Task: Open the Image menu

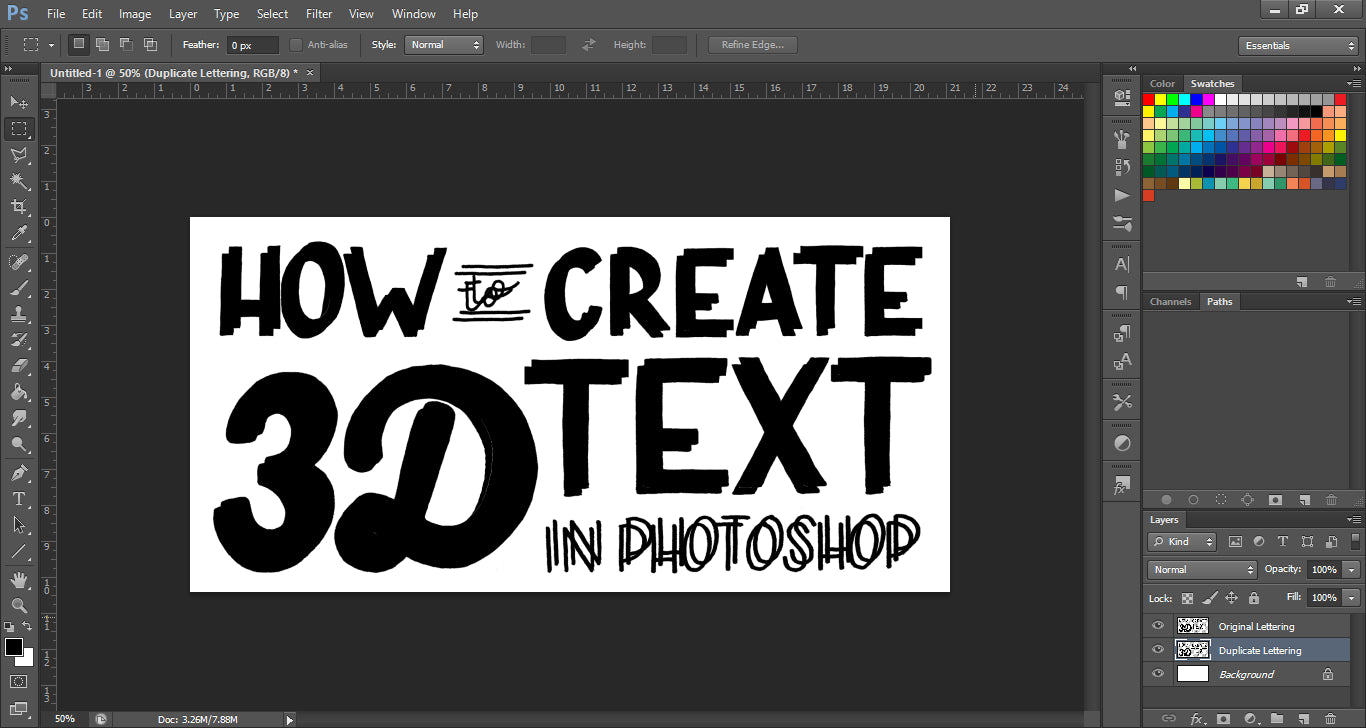Action: click(x=135, y=14)
